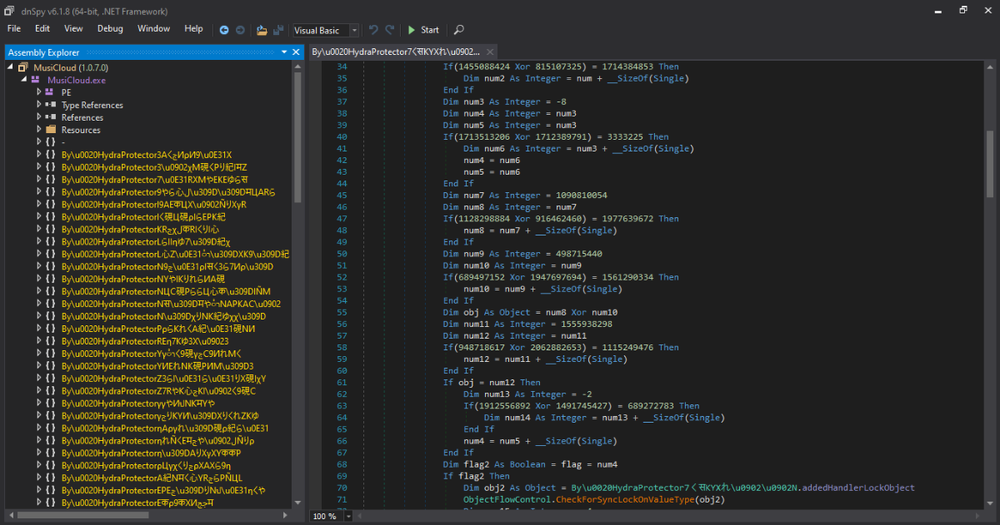Open the Window menu
Image resolution: width=1000 pixels, height=525 pixels.
click(153, 29)
